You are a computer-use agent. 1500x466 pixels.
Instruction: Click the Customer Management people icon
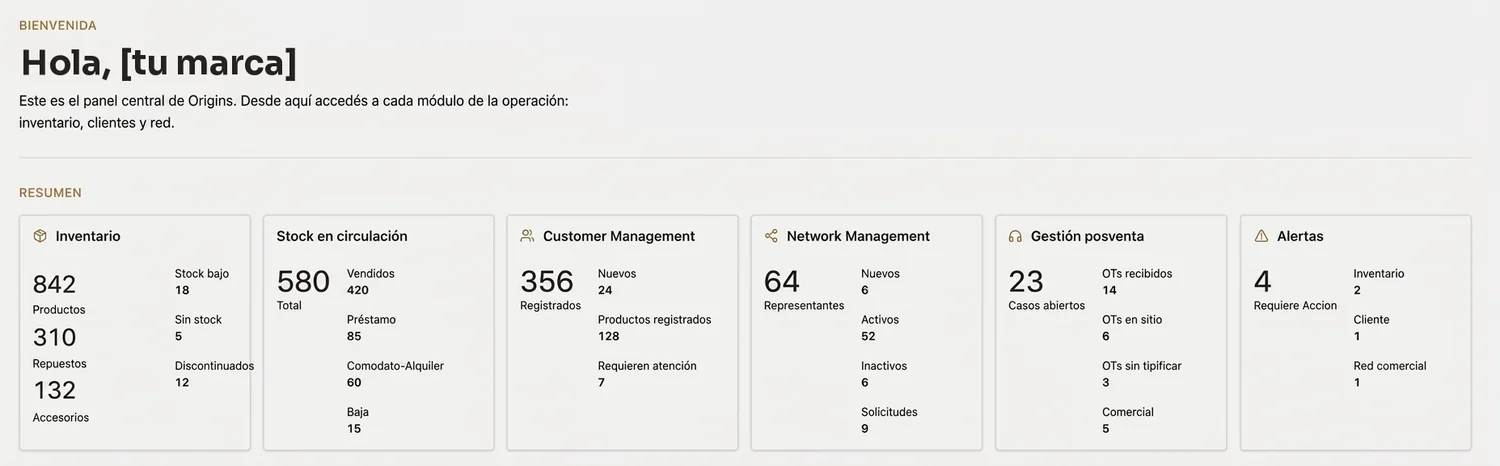point(527,236)
